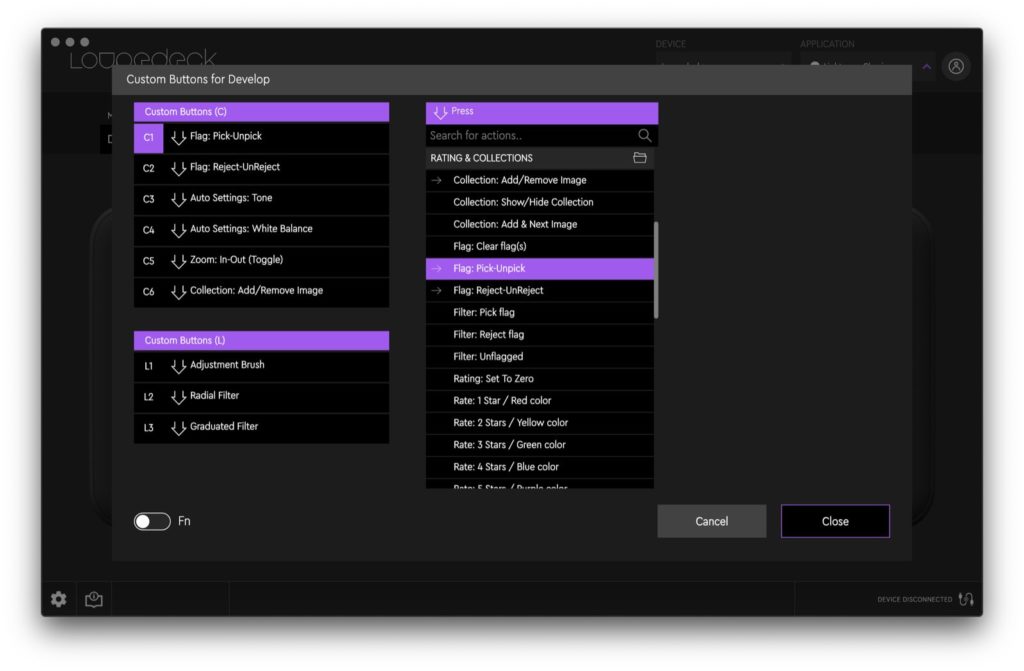Click the Cancel button
Image resolution: width=1024 pixels, height=671 pixels.
click(x=712, y=521)
